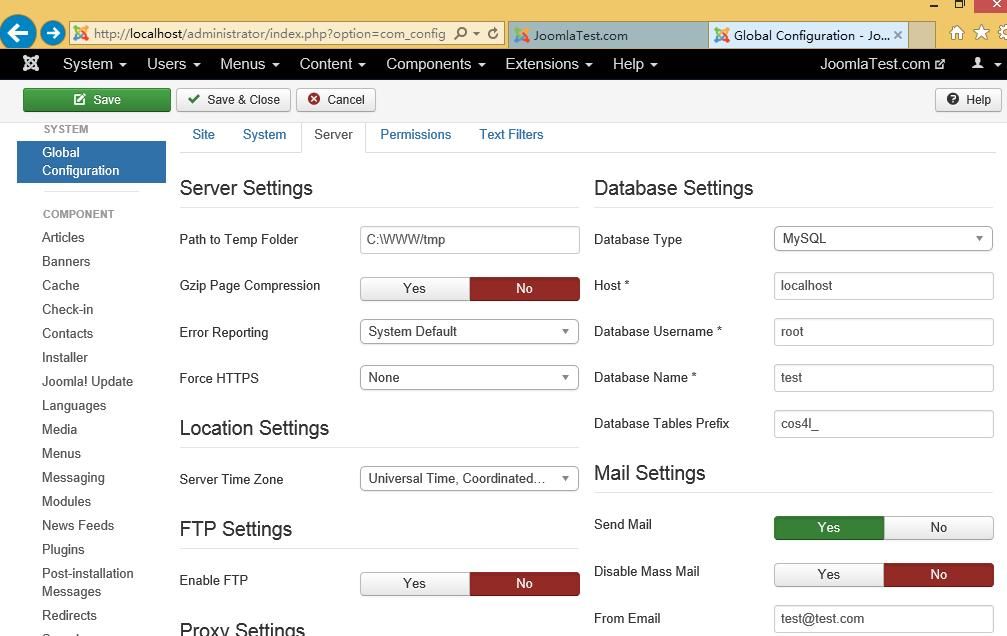
Task: Open the Server Time Zone selector
Action: coord(469,479)
